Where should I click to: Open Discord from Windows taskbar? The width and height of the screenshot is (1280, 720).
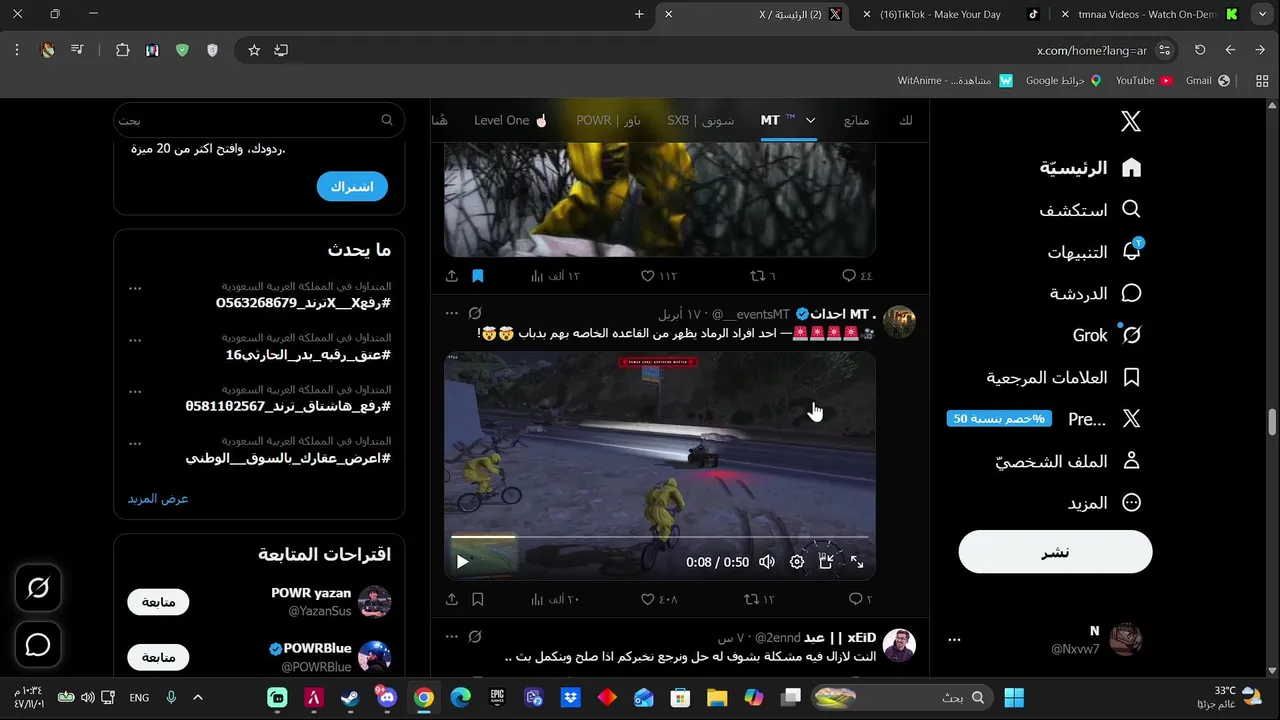pos(387,697)
